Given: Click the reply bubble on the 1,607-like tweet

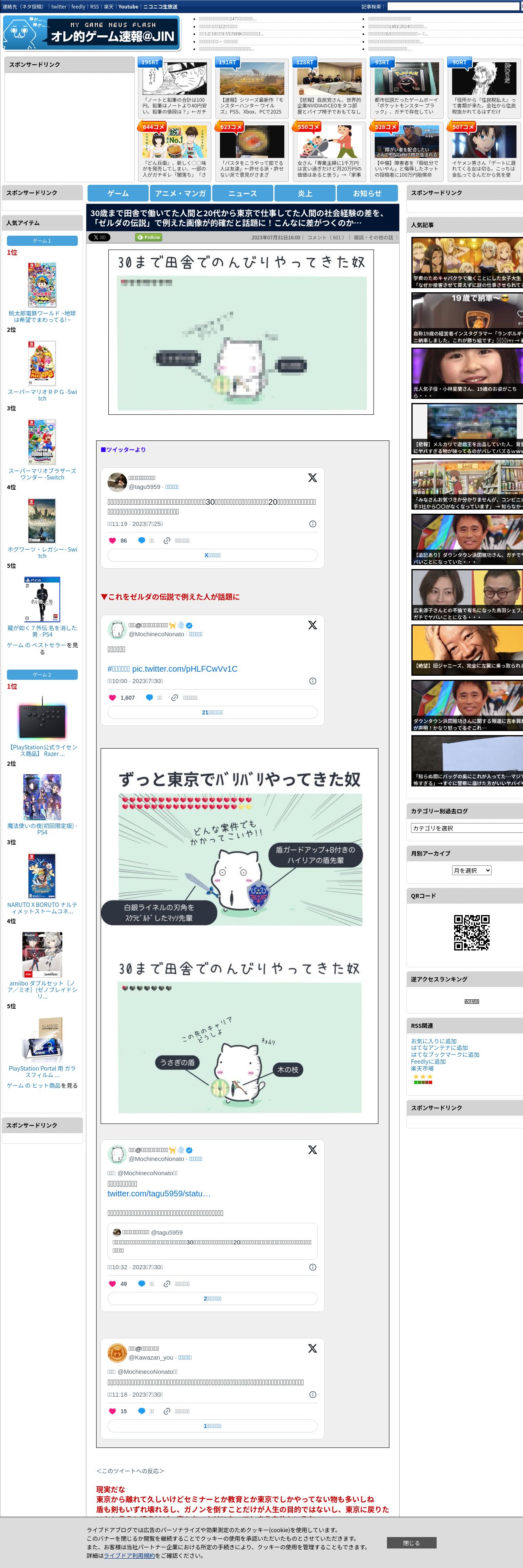Looking at the screenshot, I should pyautogui.click(x=149, y=698).
